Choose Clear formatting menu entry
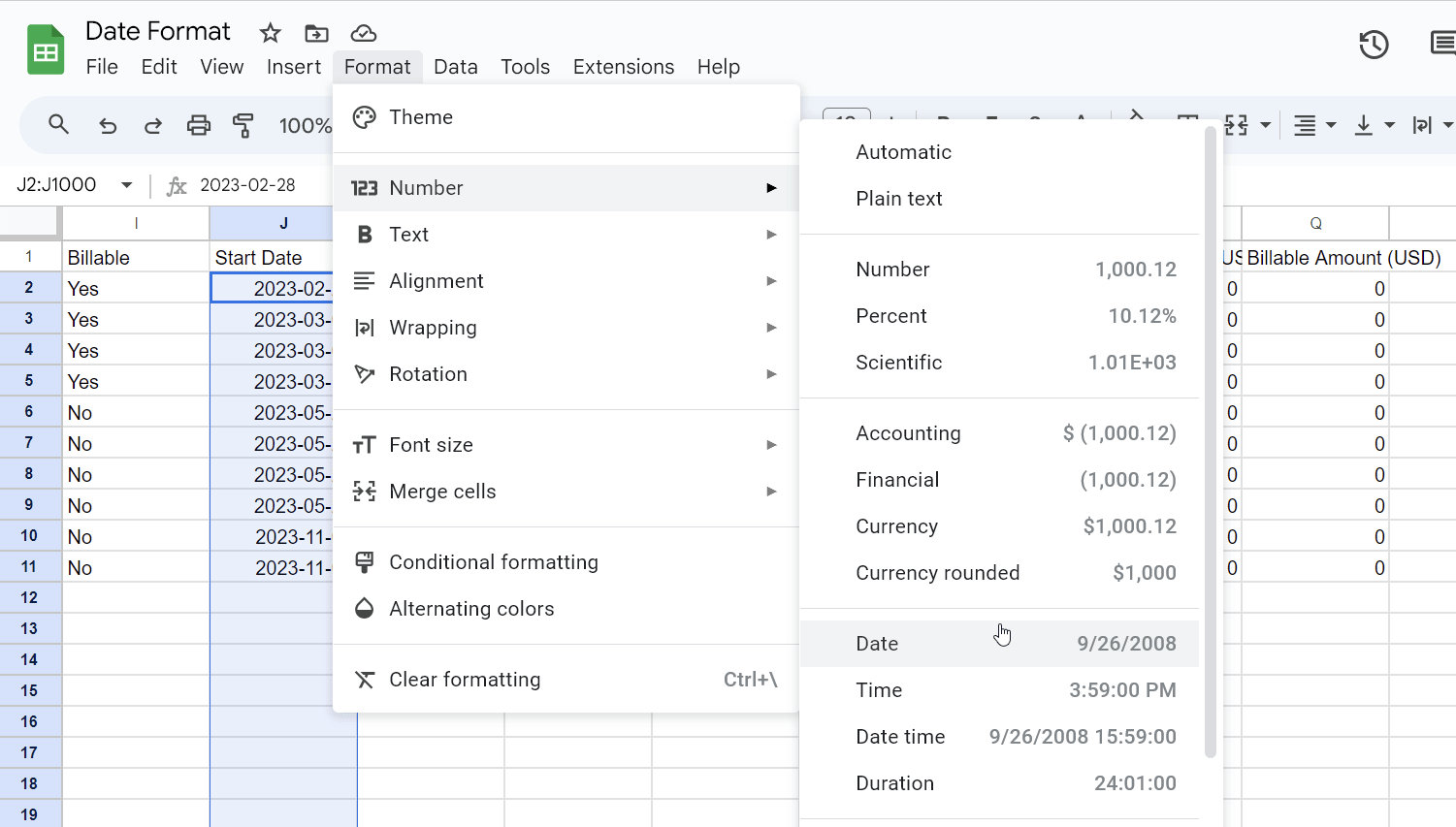 pyautogui.click(x=465, y=680)
